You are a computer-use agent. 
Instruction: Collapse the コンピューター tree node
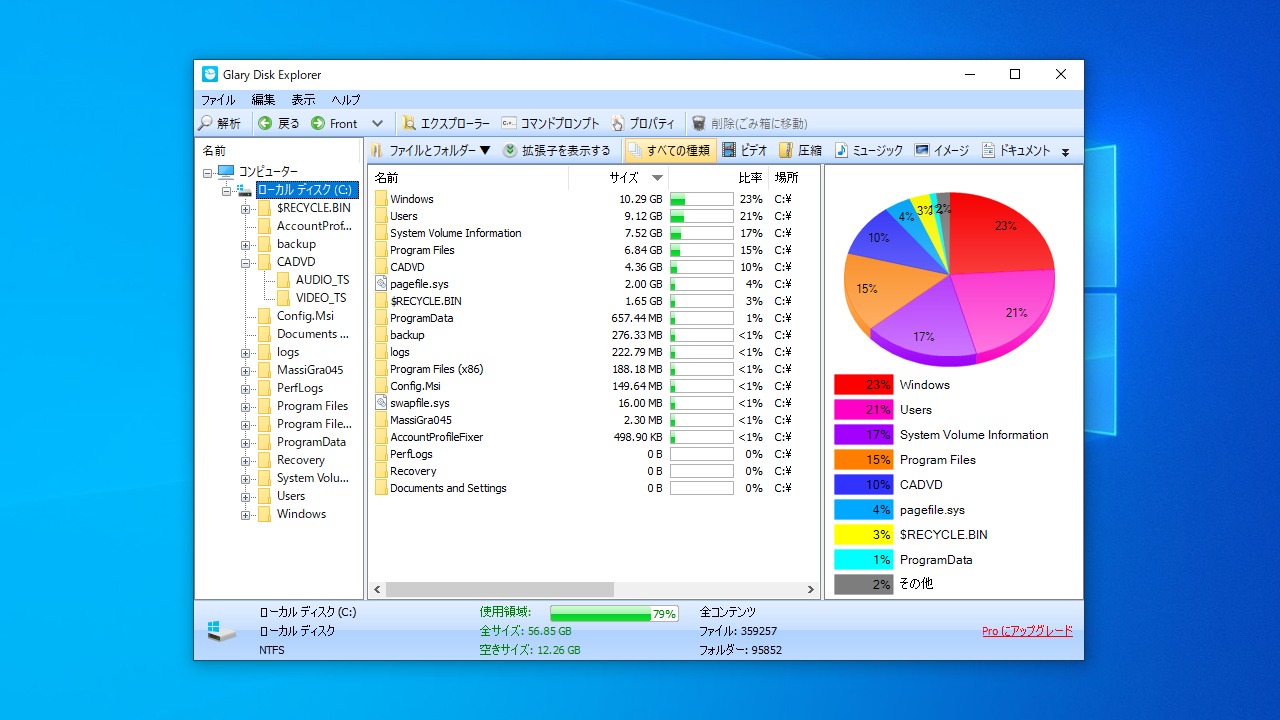point(208,172)
